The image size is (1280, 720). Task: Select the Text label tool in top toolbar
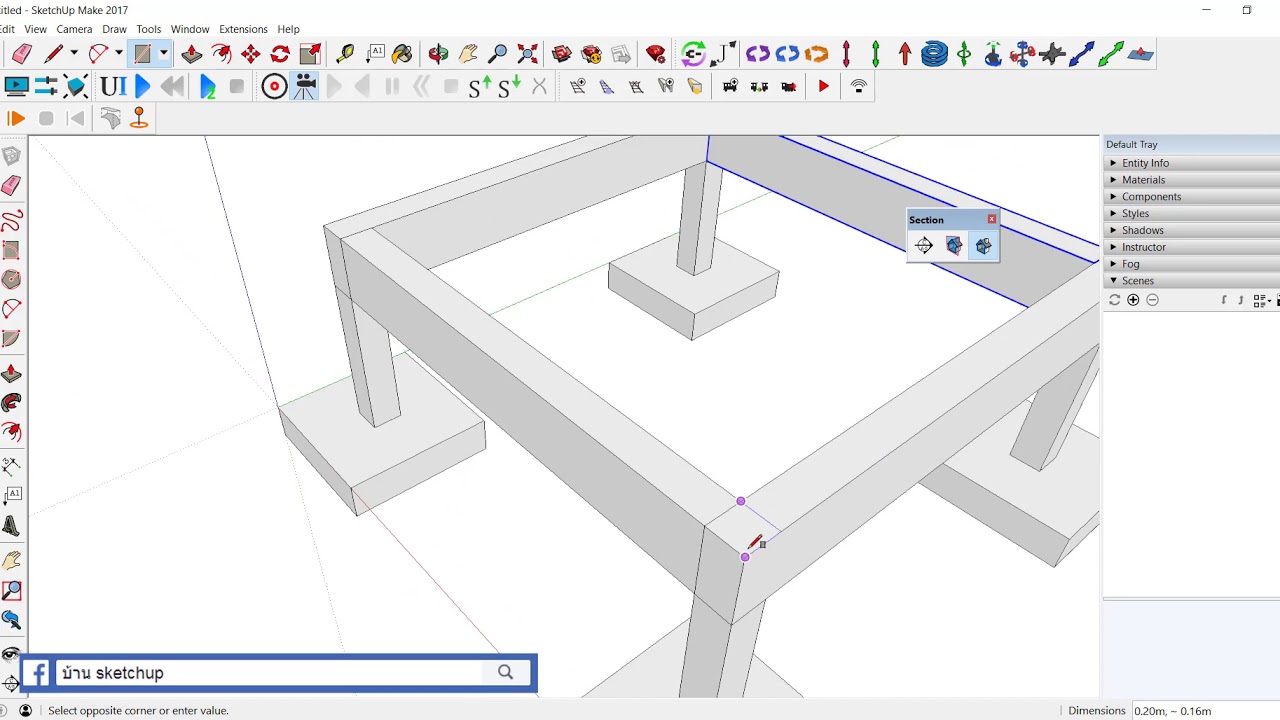click(375, 54)
